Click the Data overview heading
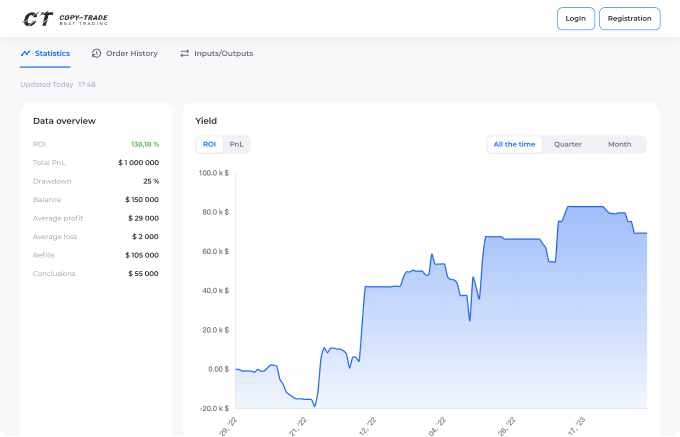The height and width of the screenshot is (437, 680). pyautogui.click(x=64, y=121)
